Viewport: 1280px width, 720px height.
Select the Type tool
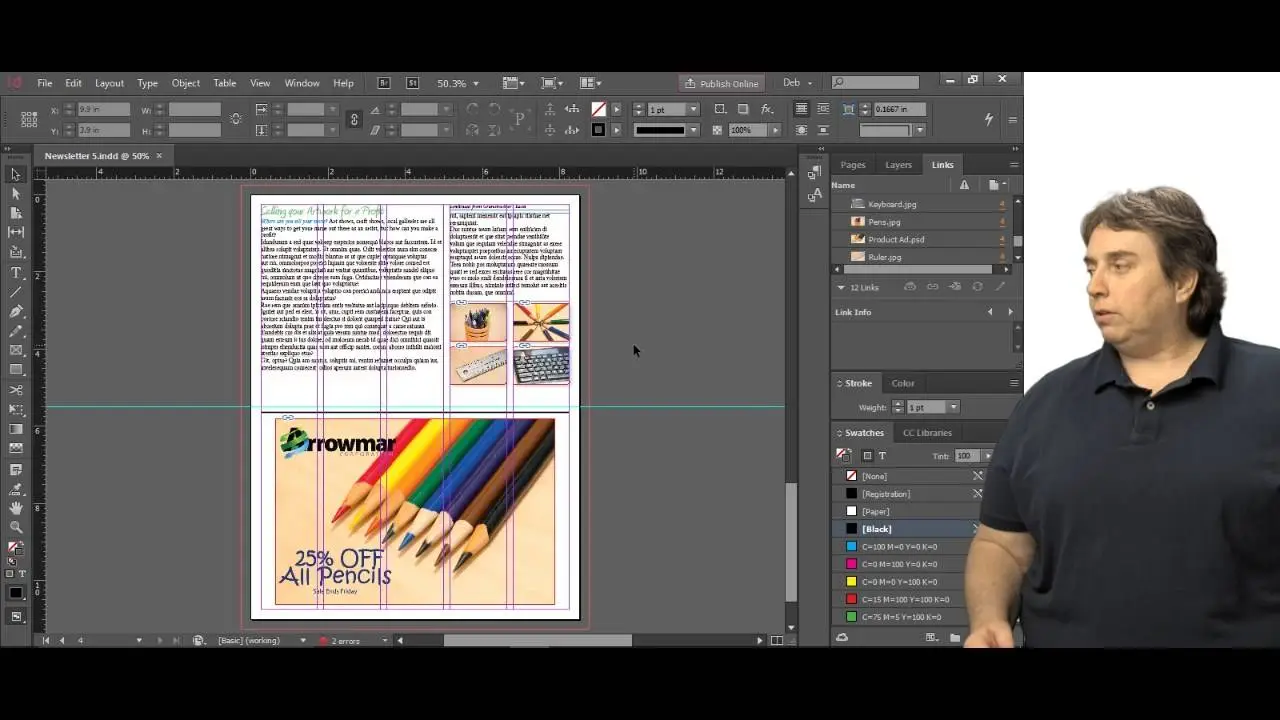(16, 273)
